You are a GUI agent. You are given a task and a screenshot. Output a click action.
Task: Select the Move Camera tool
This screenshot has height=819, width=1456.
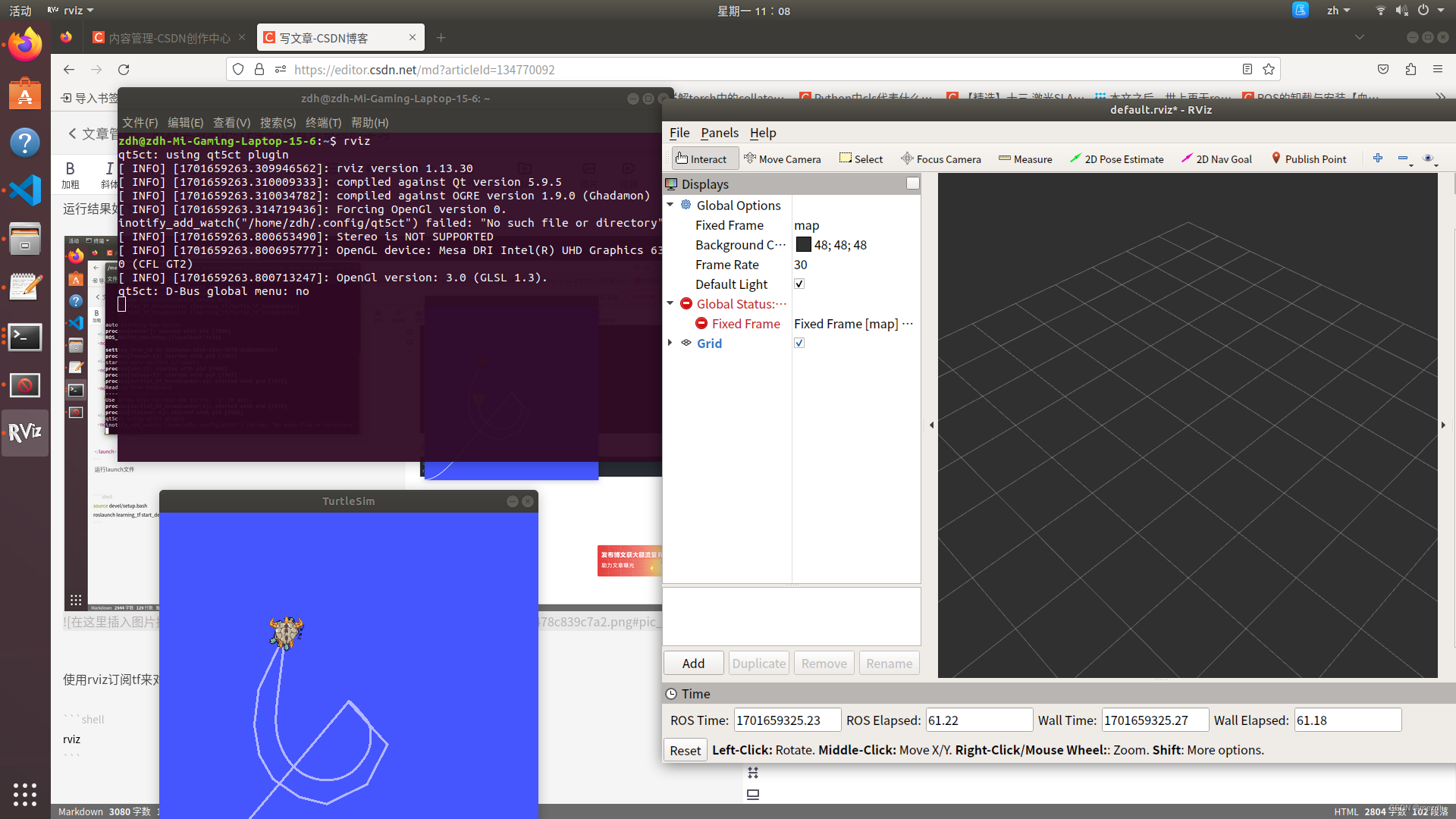click(x=782, y=158)
